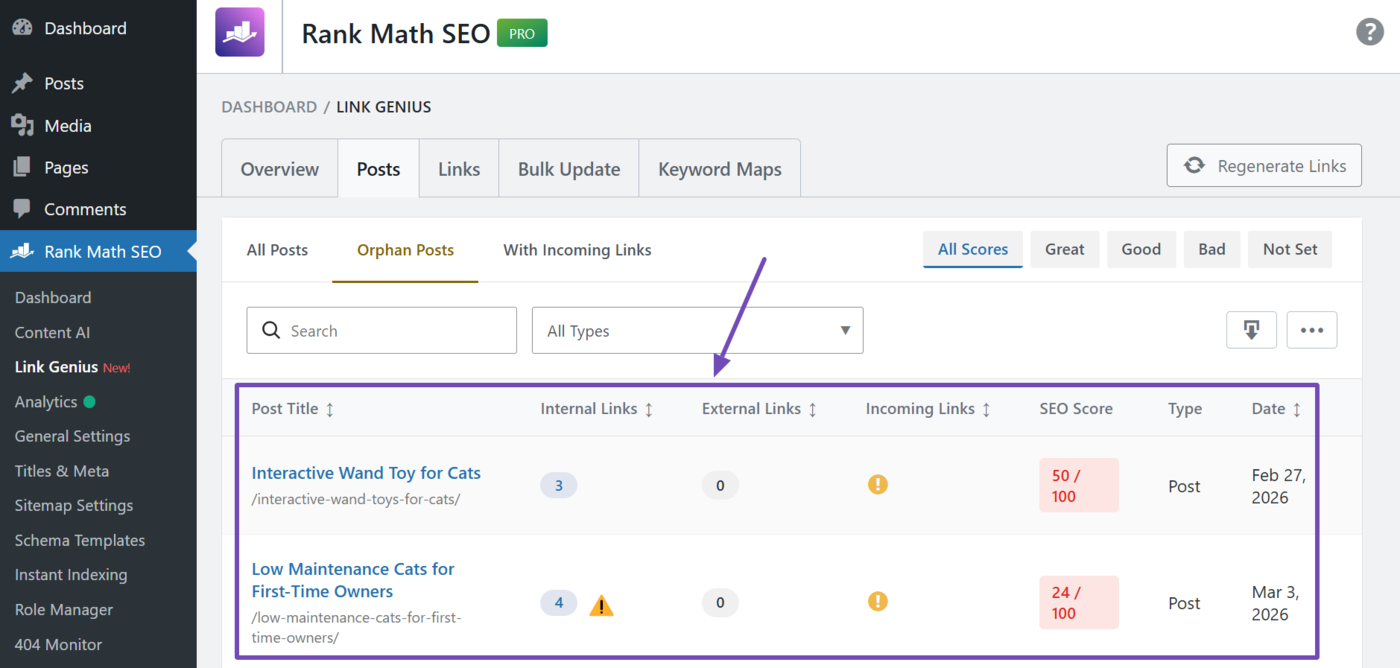Open Role Manager in sidebar
Viewport: 1400px width, 668px height.
pos(64,610)
